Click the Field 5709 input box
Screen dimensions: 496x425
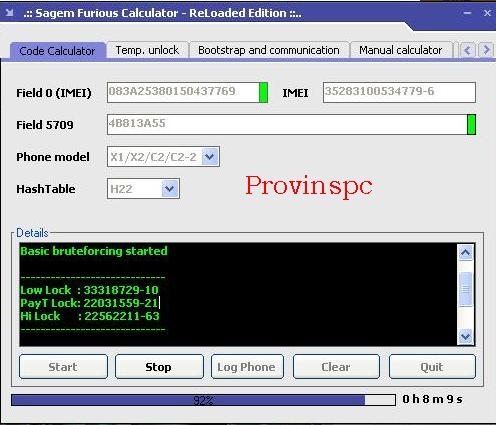287,124
